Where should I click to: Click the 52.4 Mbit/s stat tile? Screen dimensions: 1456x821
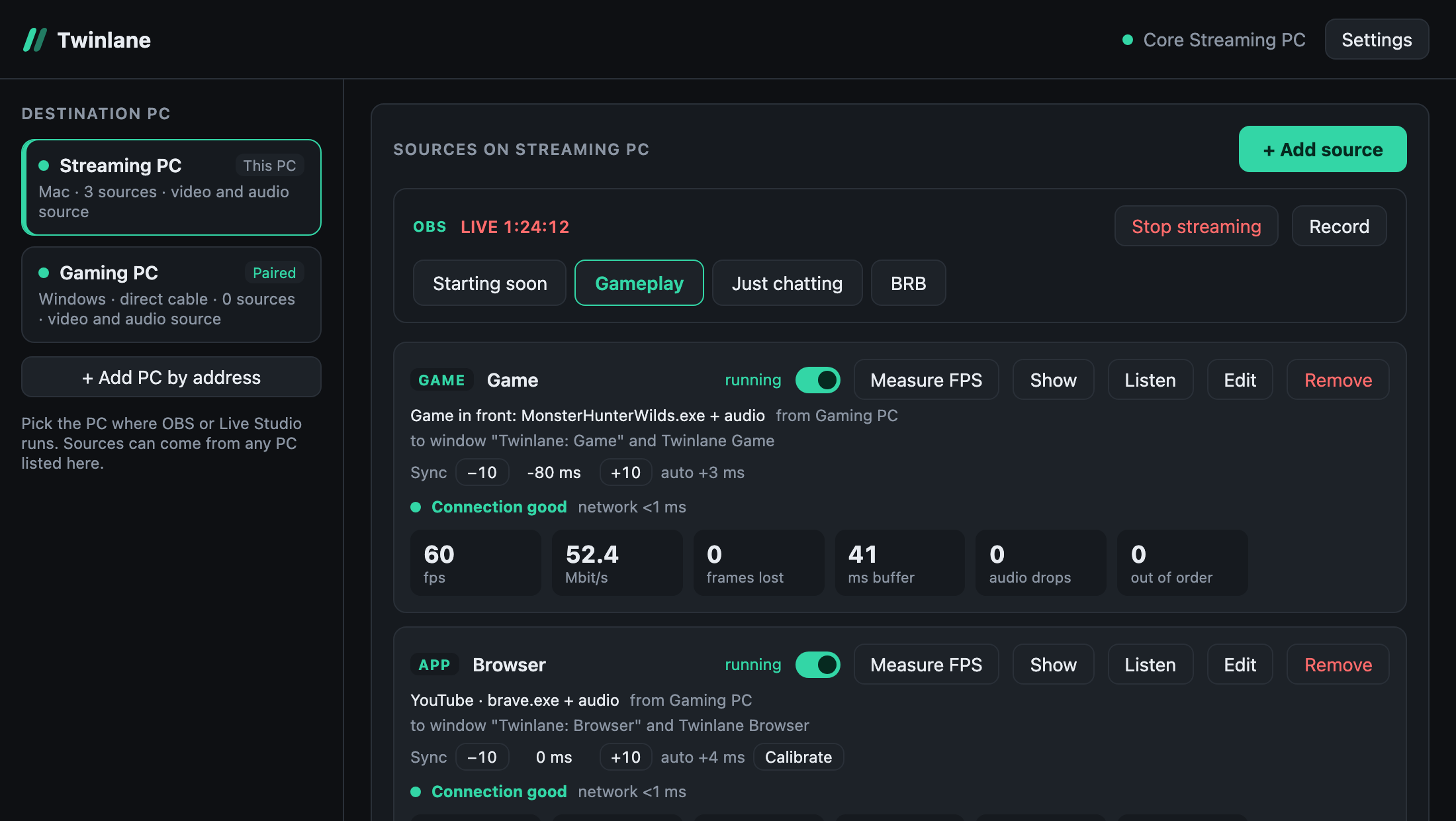click(x=617, y=563)
